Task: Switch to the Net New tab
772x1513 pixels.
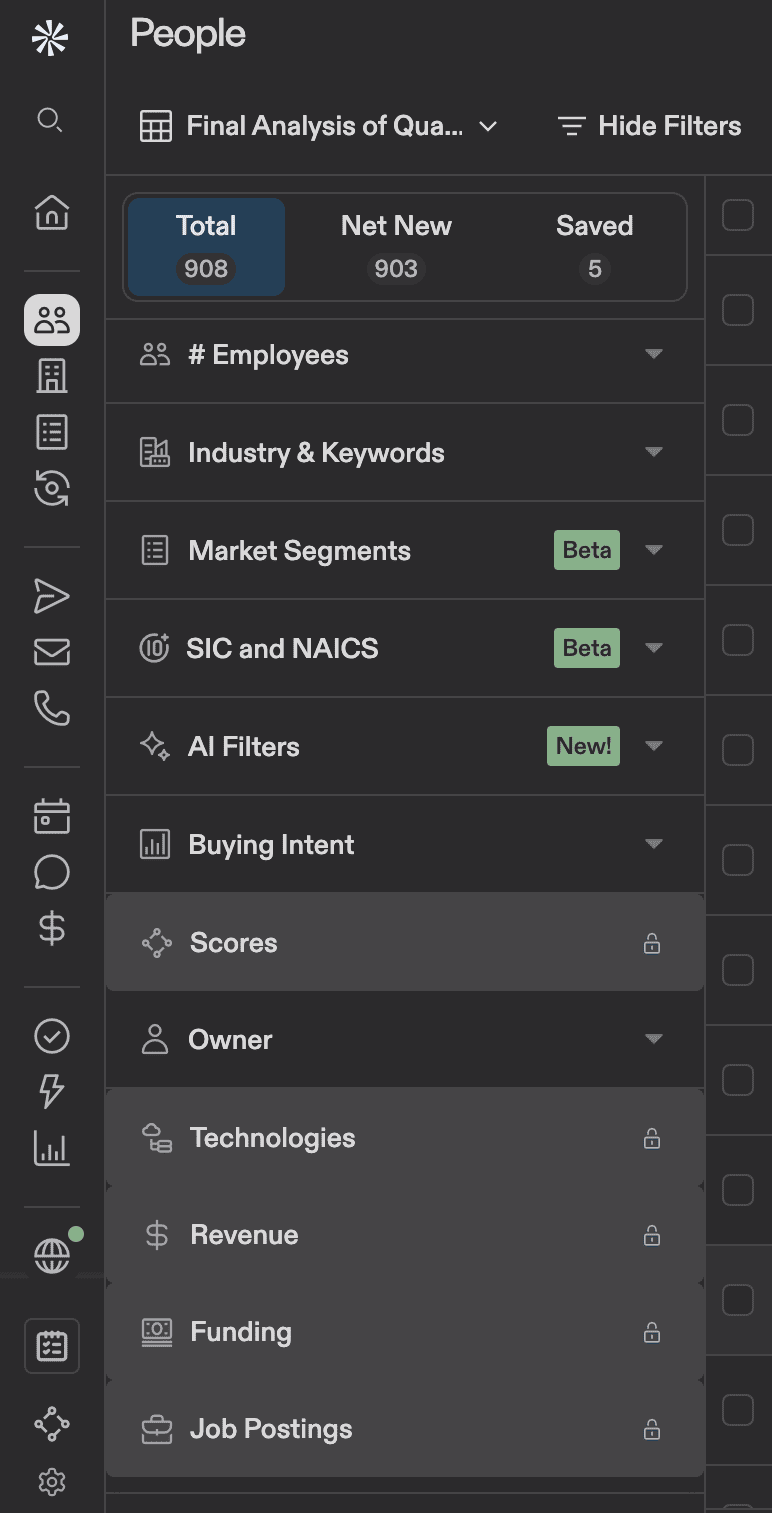Action: (x=396, y=247)
